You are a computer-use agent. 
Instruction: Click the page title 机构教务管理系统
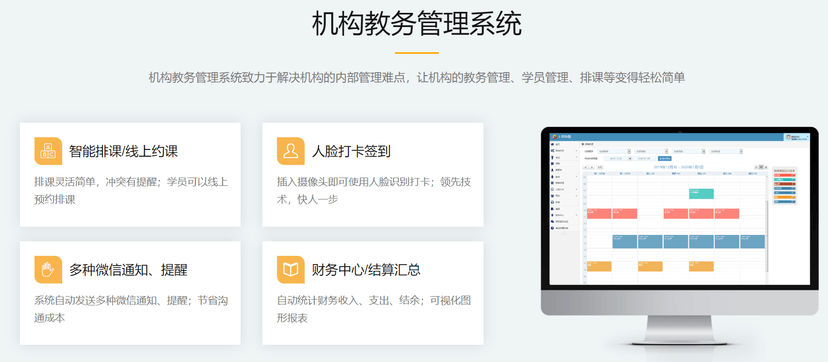(x=417, y=24)
